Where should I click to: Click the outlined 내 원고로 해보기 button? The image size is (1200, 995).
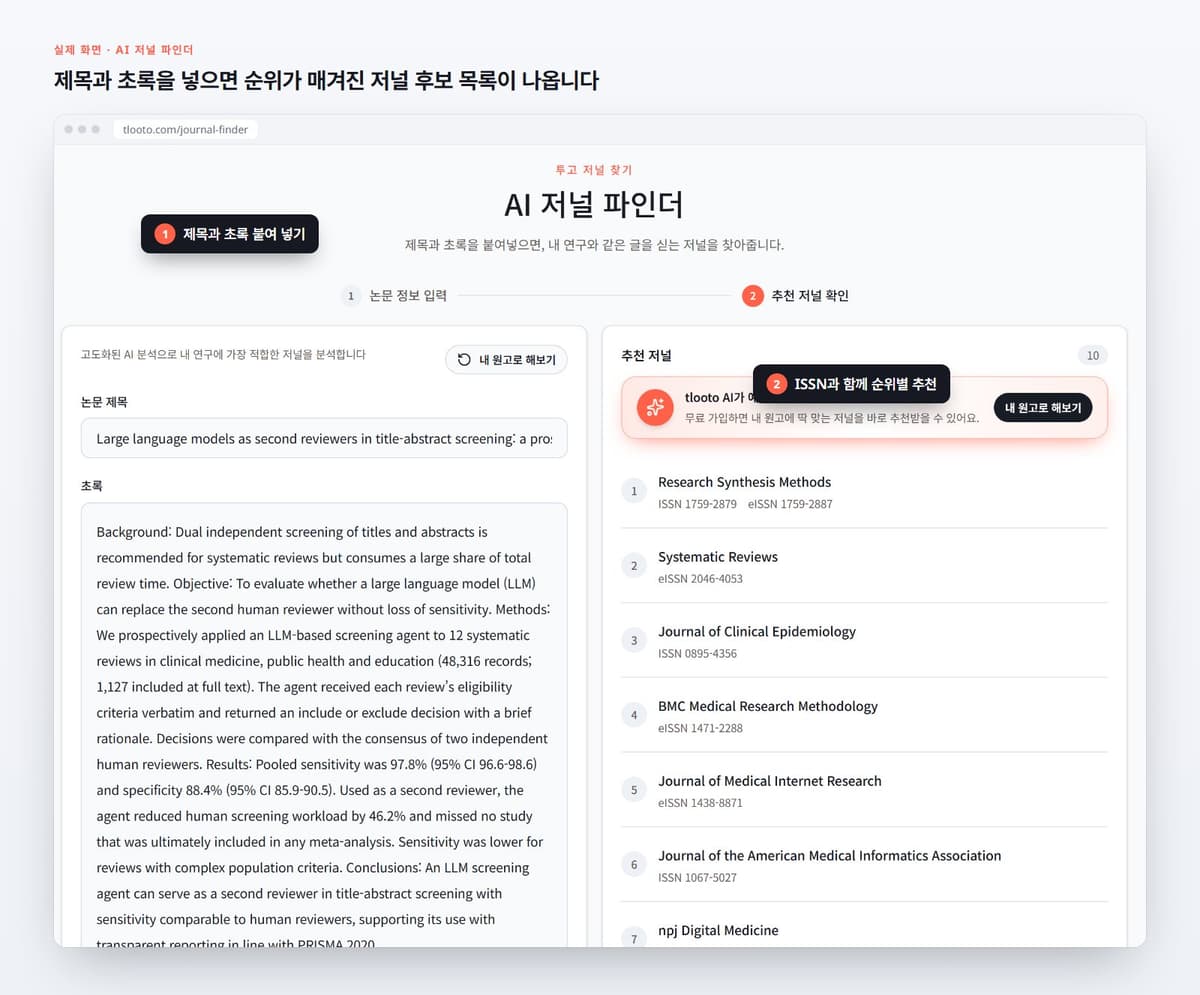pyautogui.click(x=506, y=360)
